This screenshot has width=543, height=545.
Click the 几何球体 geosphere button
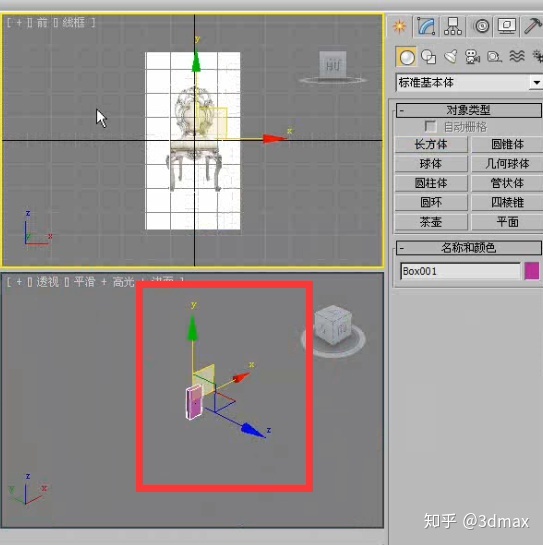pyautogui.click(x=507, y=164)
